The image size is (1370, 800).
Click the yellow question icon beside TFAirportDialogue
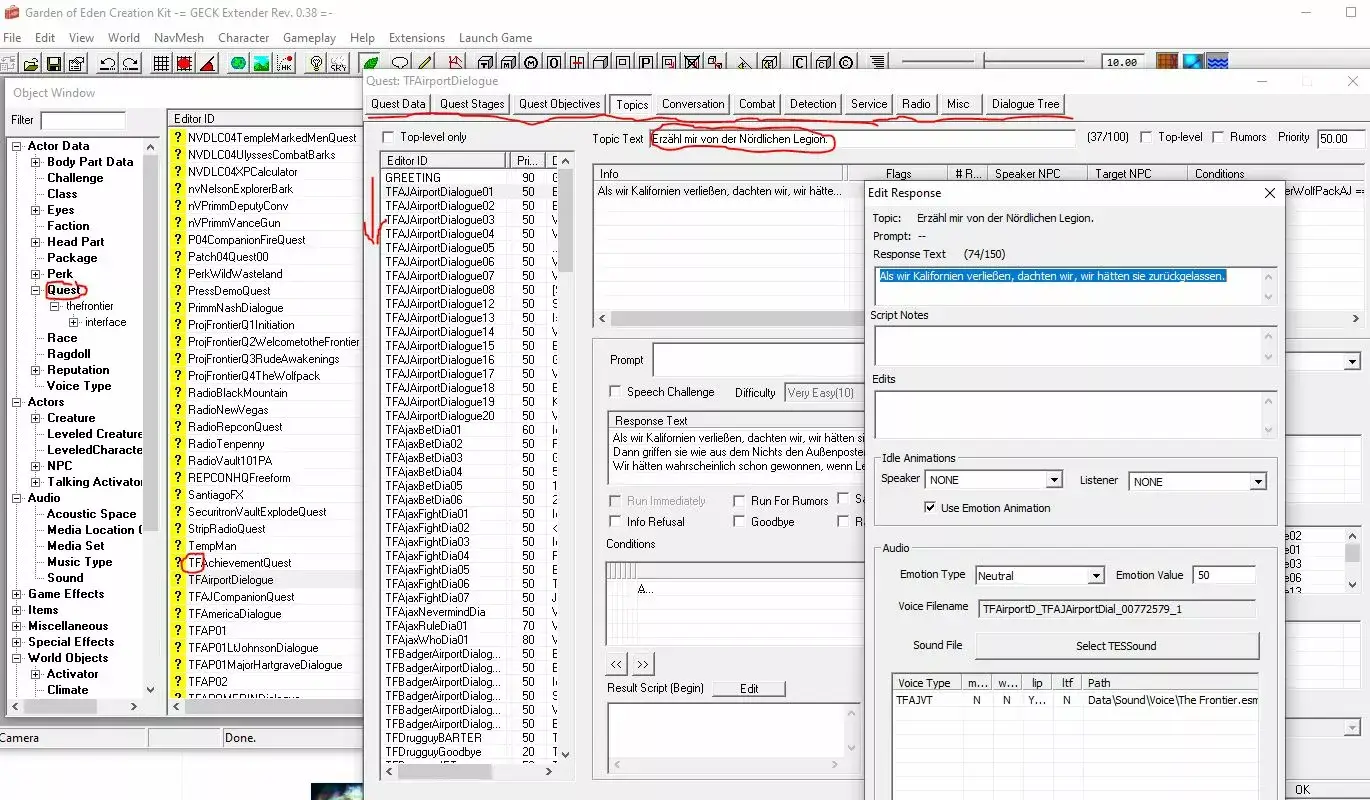coord(179,580)
